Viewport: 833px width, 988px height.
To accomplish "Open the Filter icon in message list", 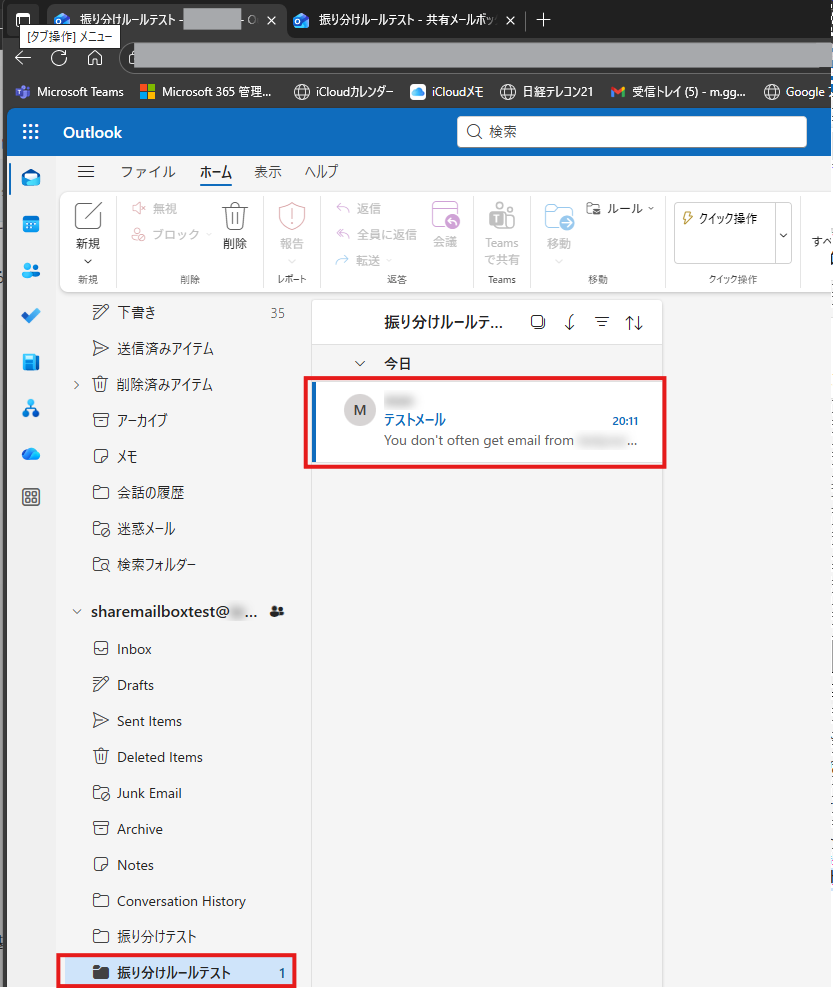I will click(x=602, y=322).
